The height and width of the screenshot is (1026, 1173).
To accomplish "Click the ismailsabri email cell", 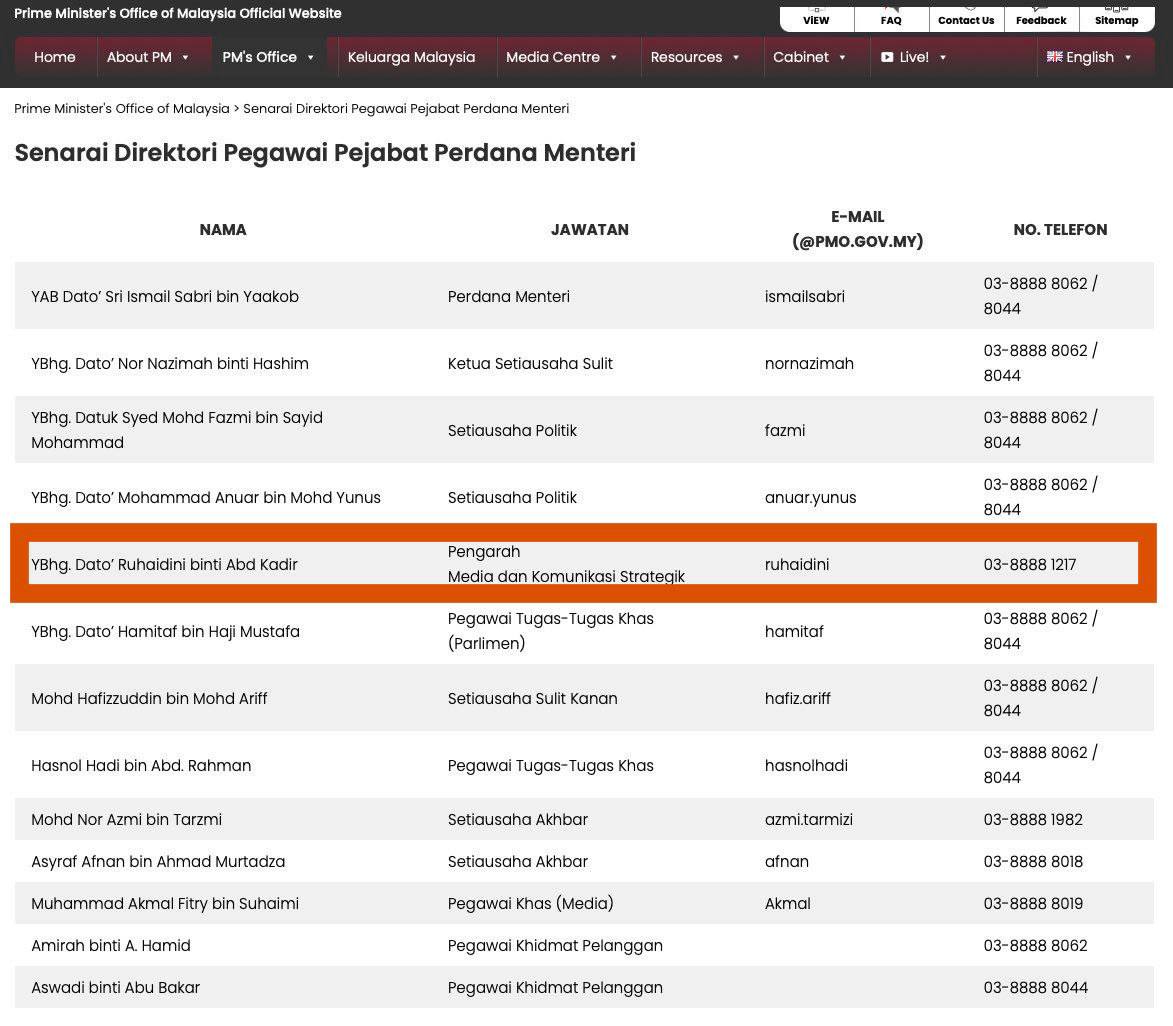I will tap(804, 296).
